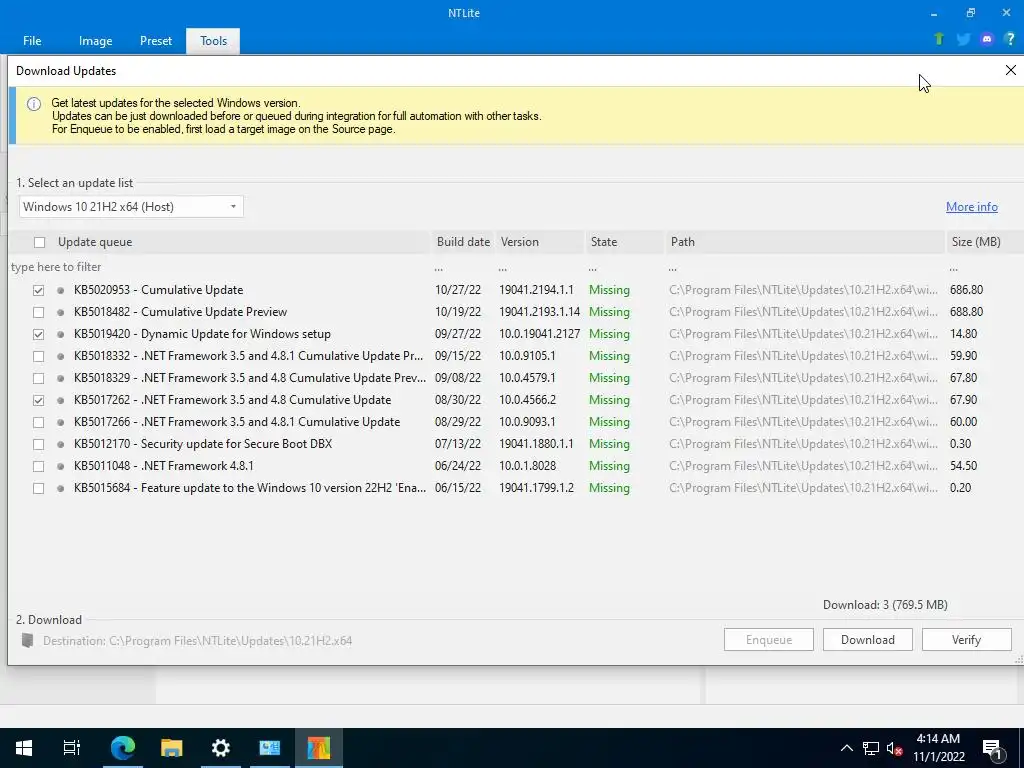1024x768 pixels.
Task: Sort by State column header
Action: tap(624, 242)
